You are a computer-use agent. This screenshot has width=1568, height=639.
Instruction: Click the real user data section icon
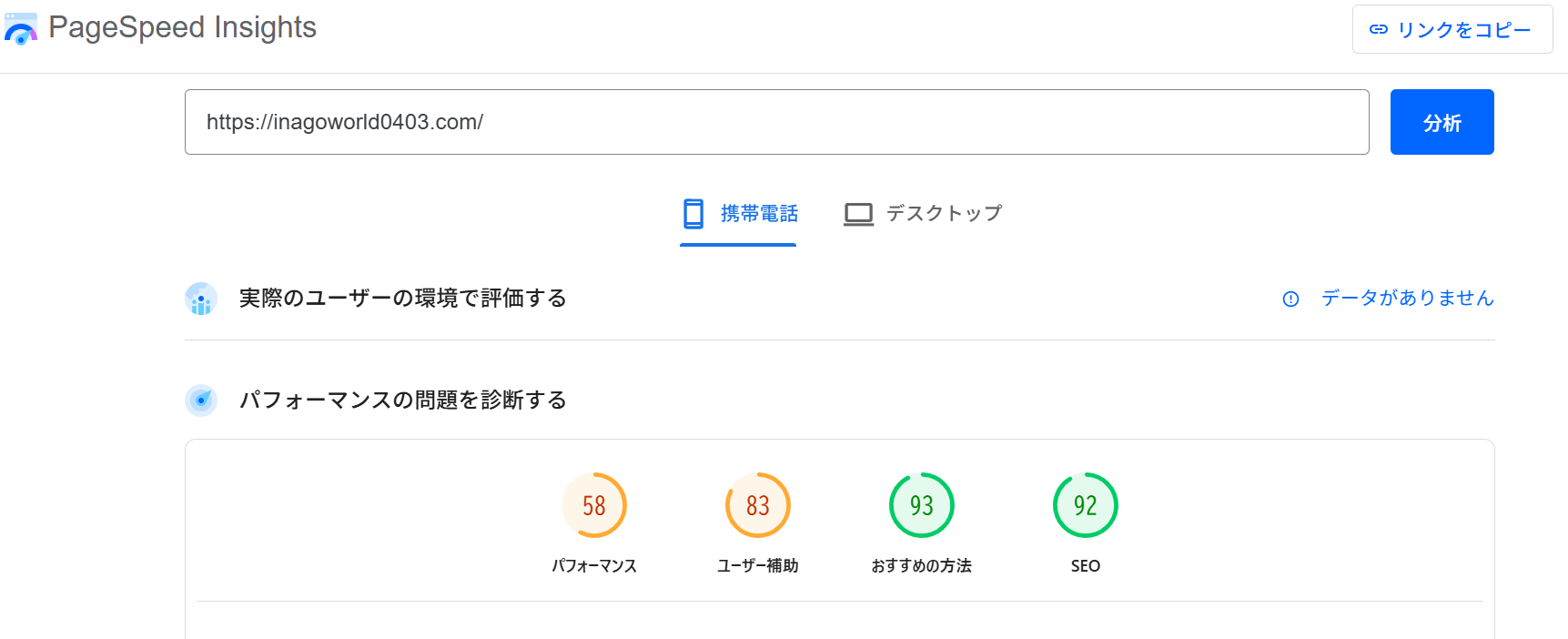click(x=201, y=299)
